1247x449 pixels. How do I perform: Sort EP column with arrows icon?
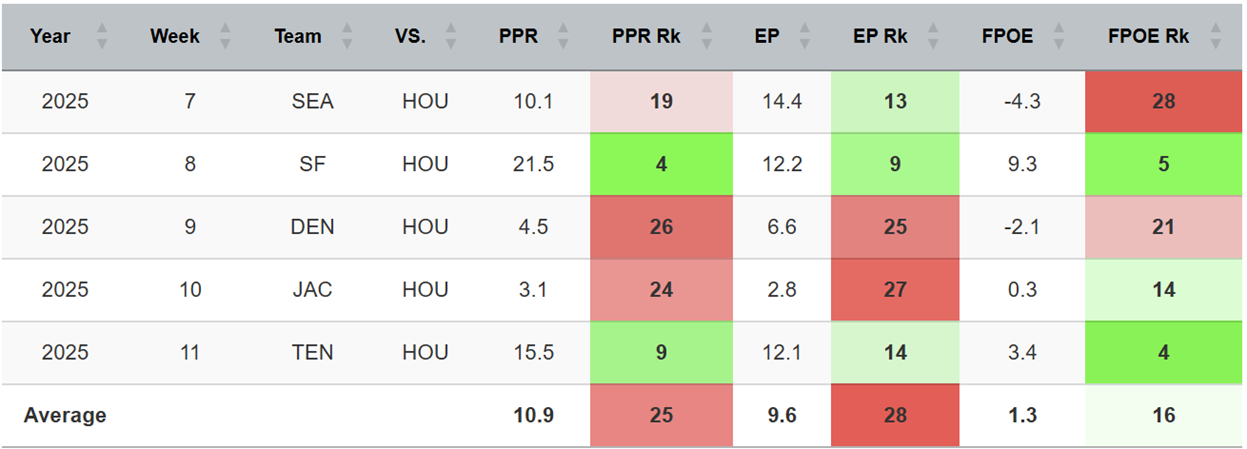point(806,37)
